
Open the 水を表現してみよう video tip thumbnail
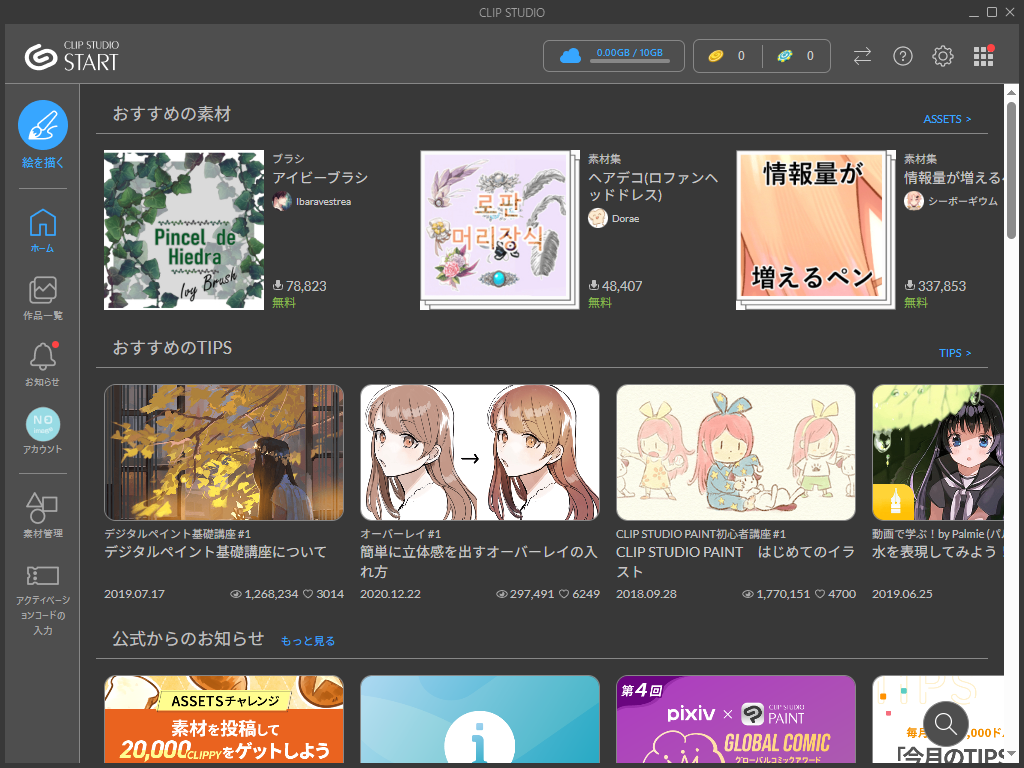click(938, 453)
